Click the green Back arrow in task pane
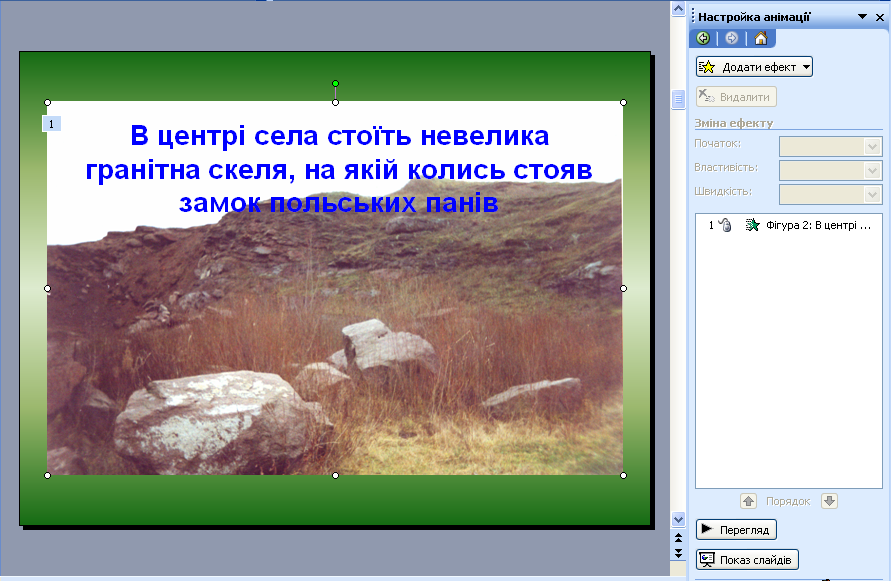This screenshot has width=891, height=581. coord(703,38)
